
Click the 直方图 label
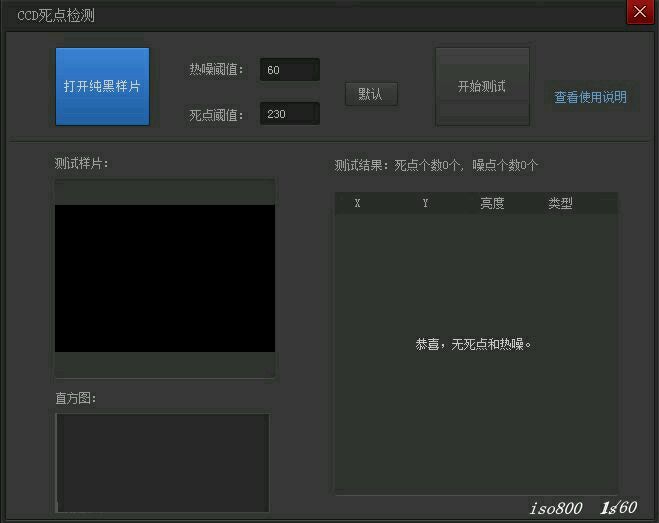pos(76,398)
